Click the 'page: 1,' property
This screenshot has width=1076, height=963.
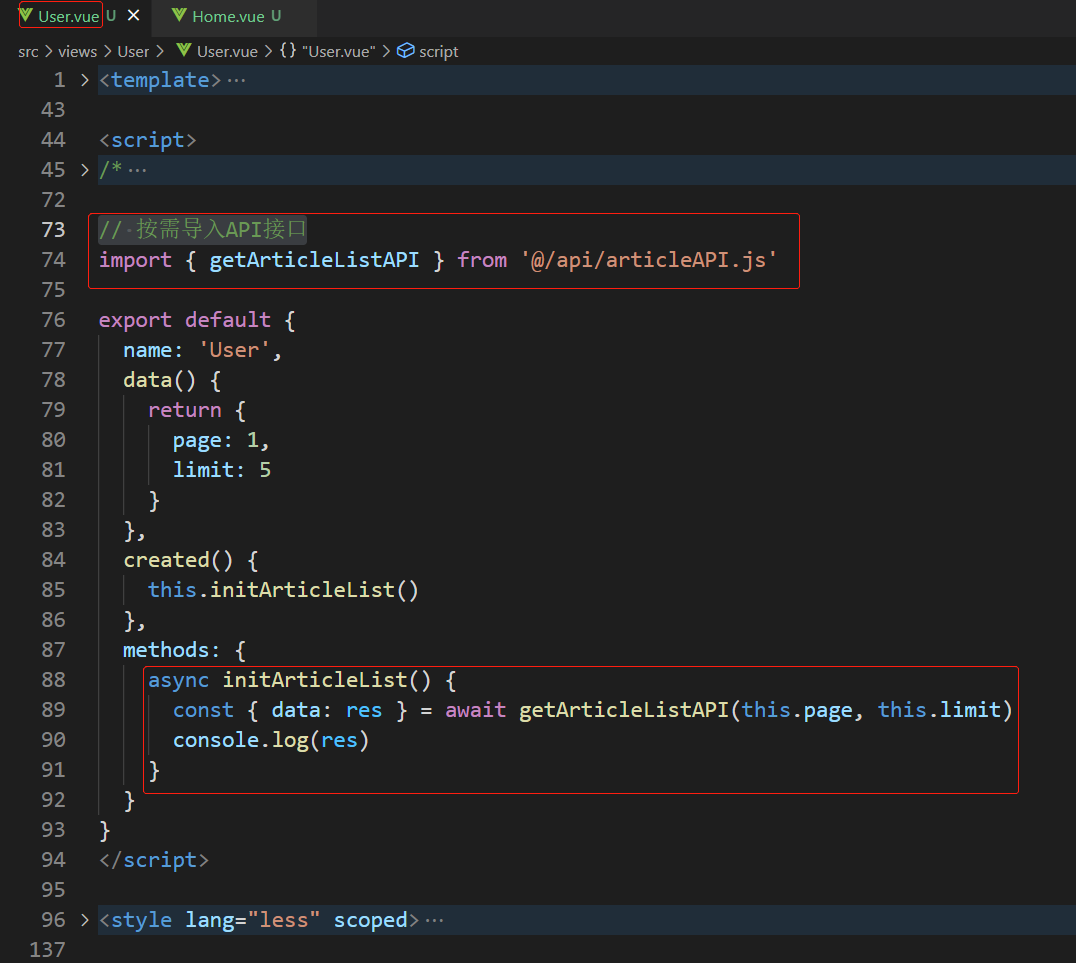[221, 440]
